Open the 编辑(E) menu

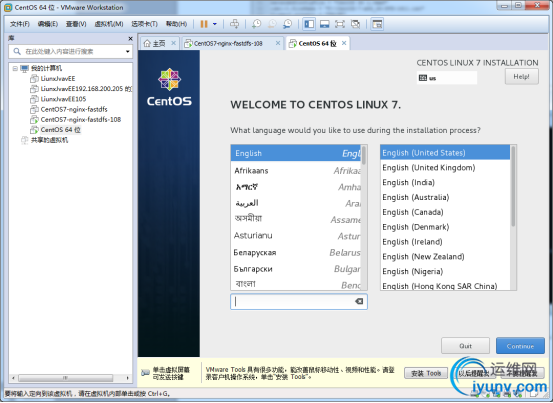point(48,24)
